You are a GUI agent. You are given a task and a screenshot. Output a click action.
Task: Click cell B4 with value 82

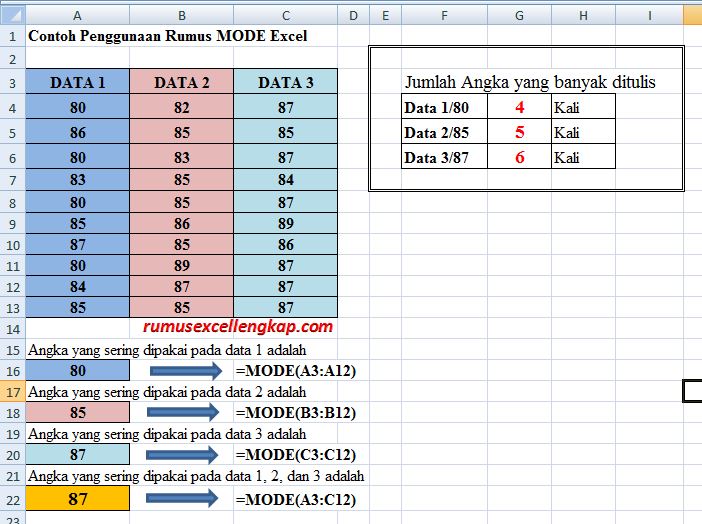pyautogui.click(x=182, y=107)
